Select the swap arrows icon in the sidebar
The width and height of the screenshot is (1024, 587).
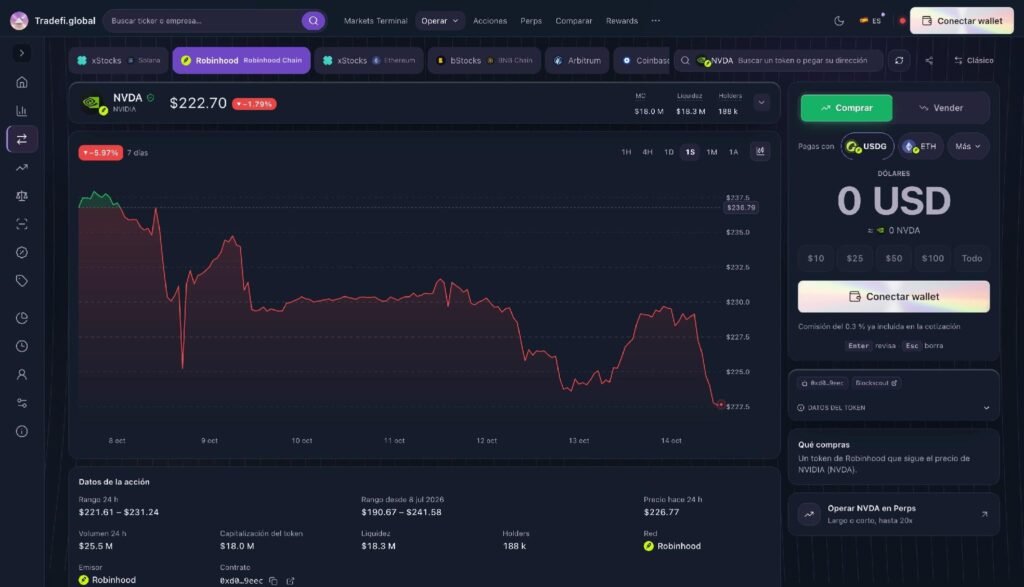click(x=22, y=139)
